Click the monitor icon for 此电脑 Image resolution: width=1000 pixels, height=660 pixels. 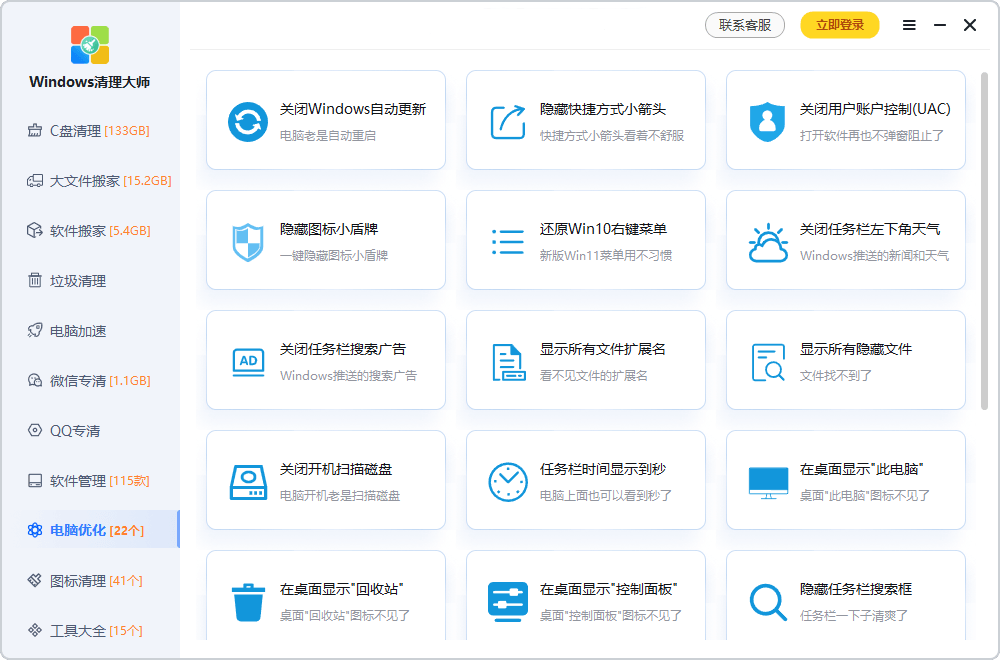[x=768, y=483]
